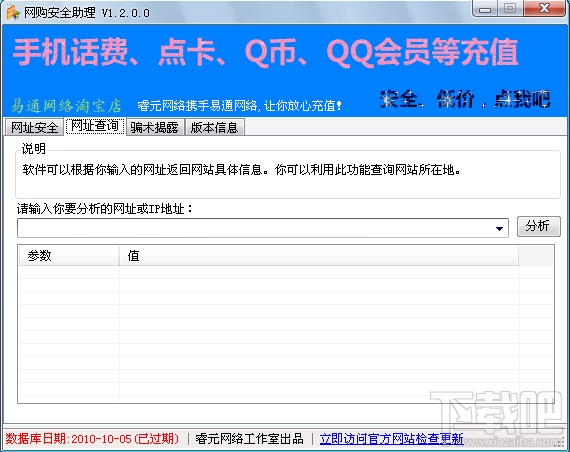
Task: Minimize the 网购安全助理 window
Action: [485, 9]
